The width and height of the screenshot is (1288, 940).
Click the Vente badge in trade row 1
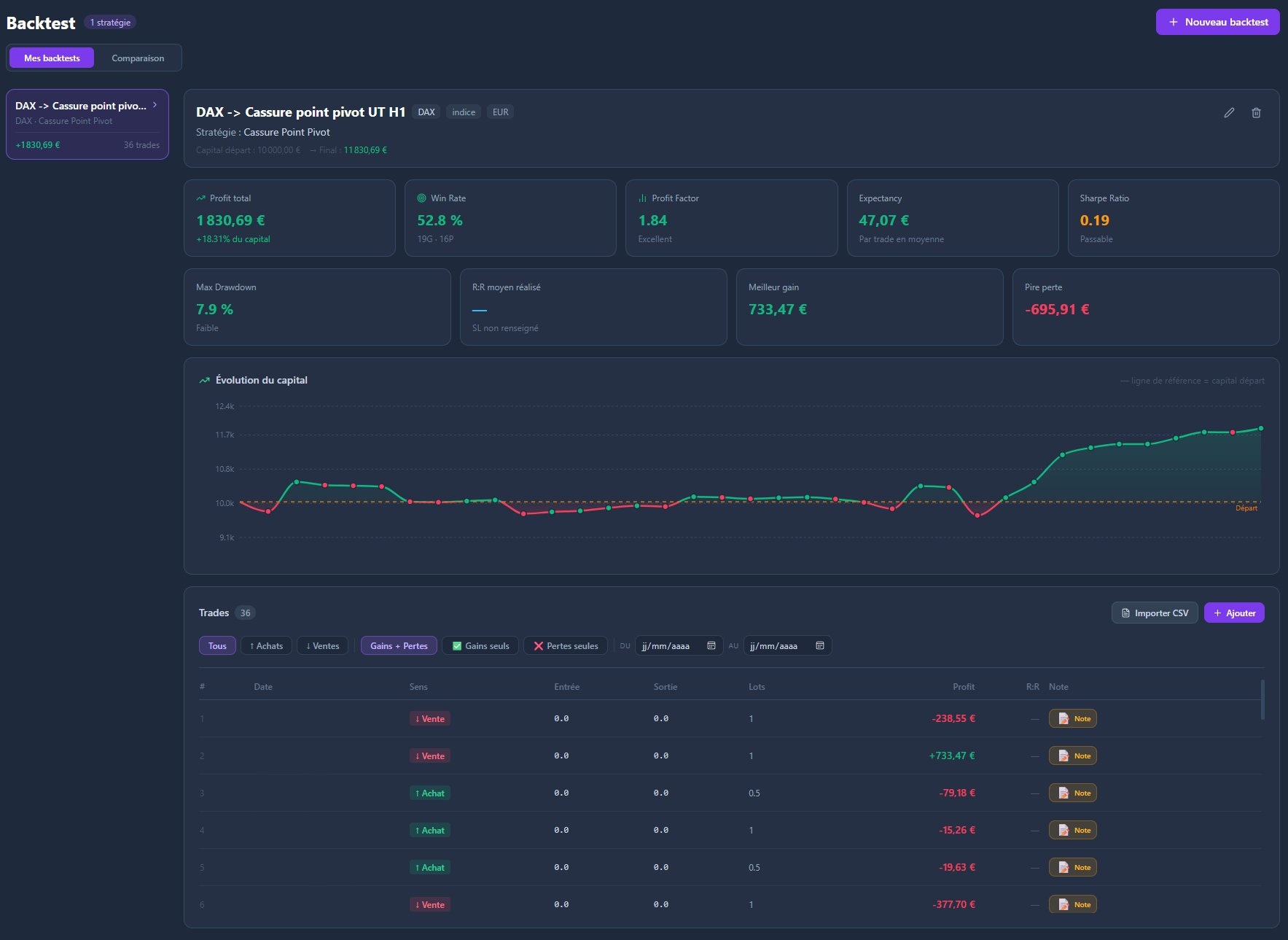pyautogui.click(x=430, y=718)
